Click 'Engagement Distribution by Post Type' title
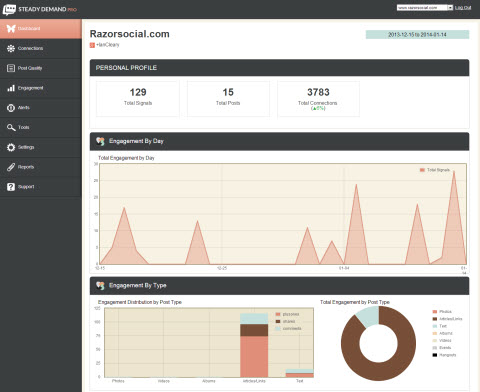The width and height of the screenshot is (480, 392). pos(140,302)
